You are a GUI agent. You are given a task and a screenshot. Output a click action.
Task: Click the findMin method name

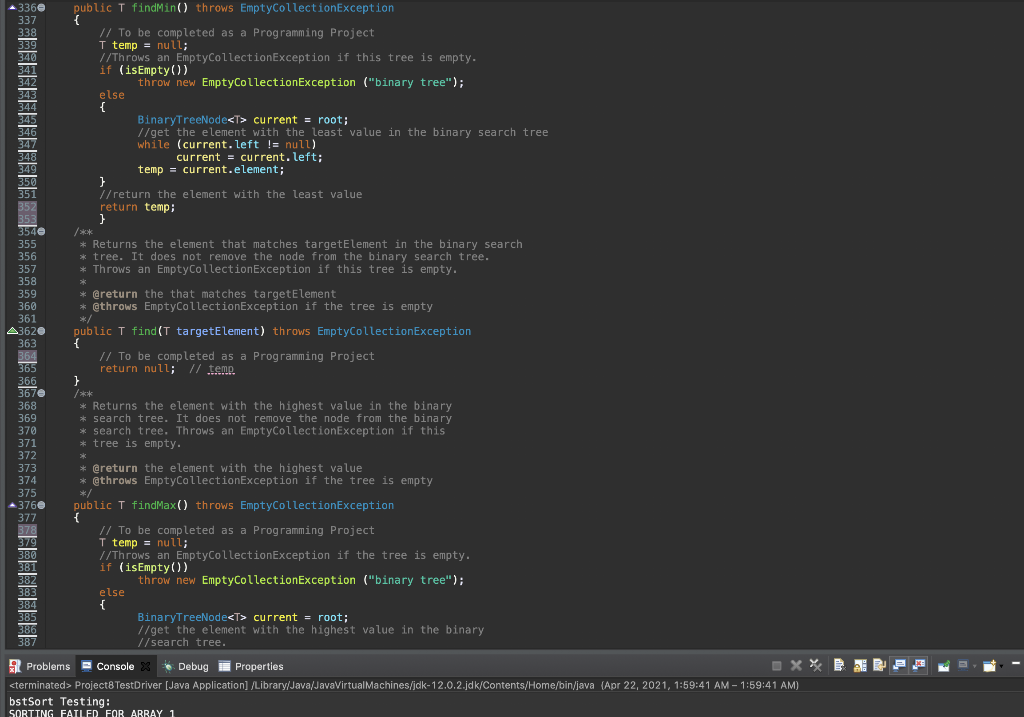[x=153, y=8]
